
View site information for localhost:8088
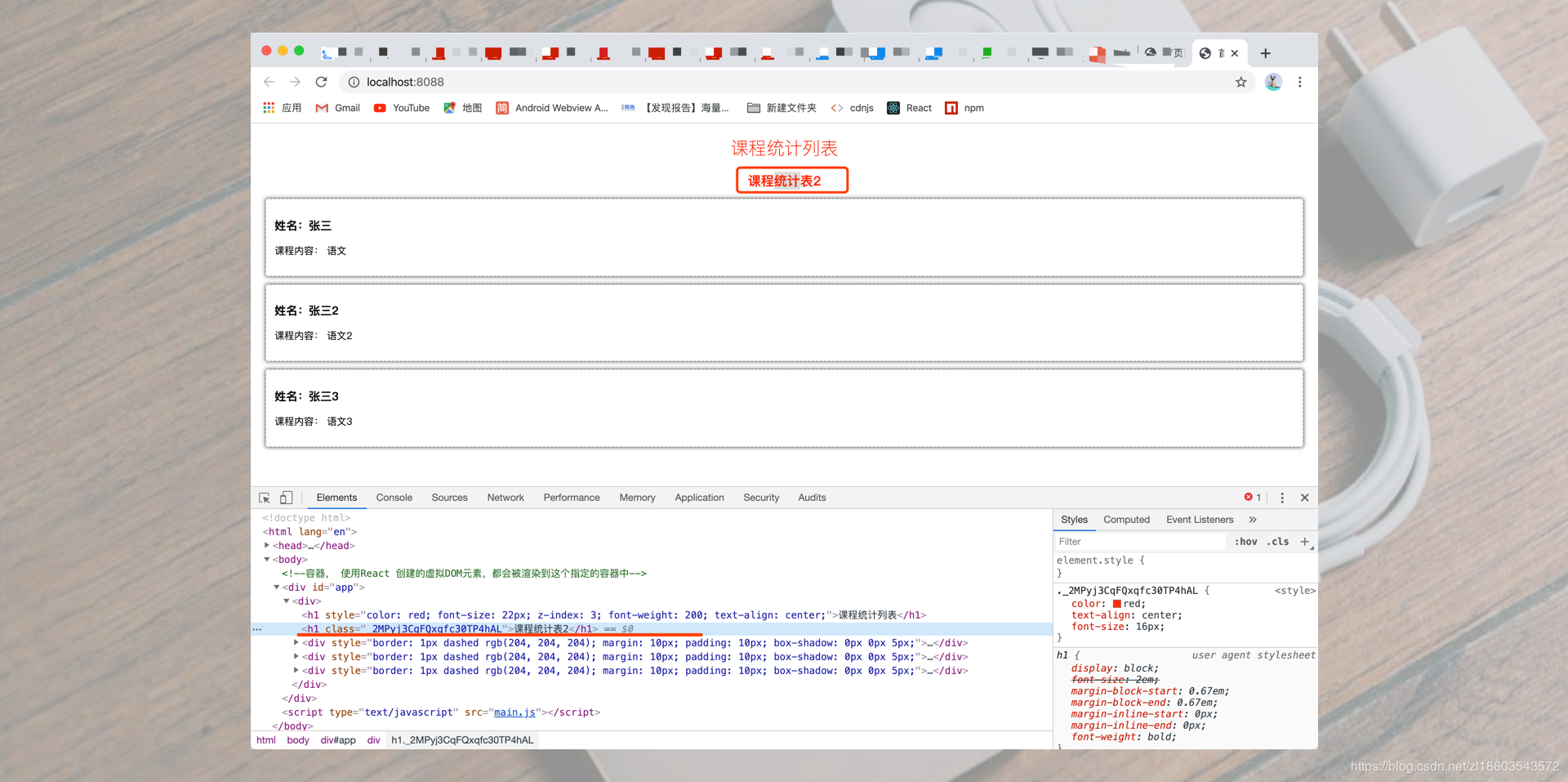click(x=354, y=82)
